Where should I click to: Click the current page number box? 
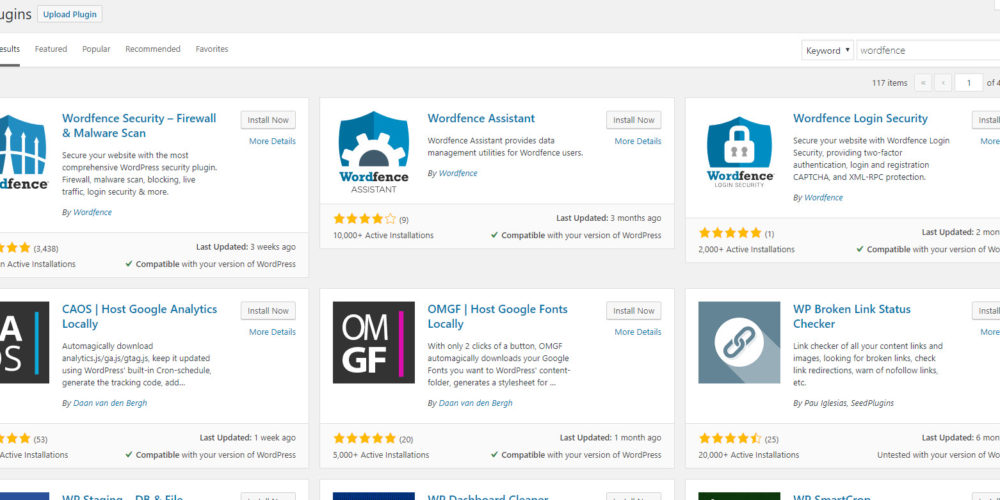click(x=968, y=83)
